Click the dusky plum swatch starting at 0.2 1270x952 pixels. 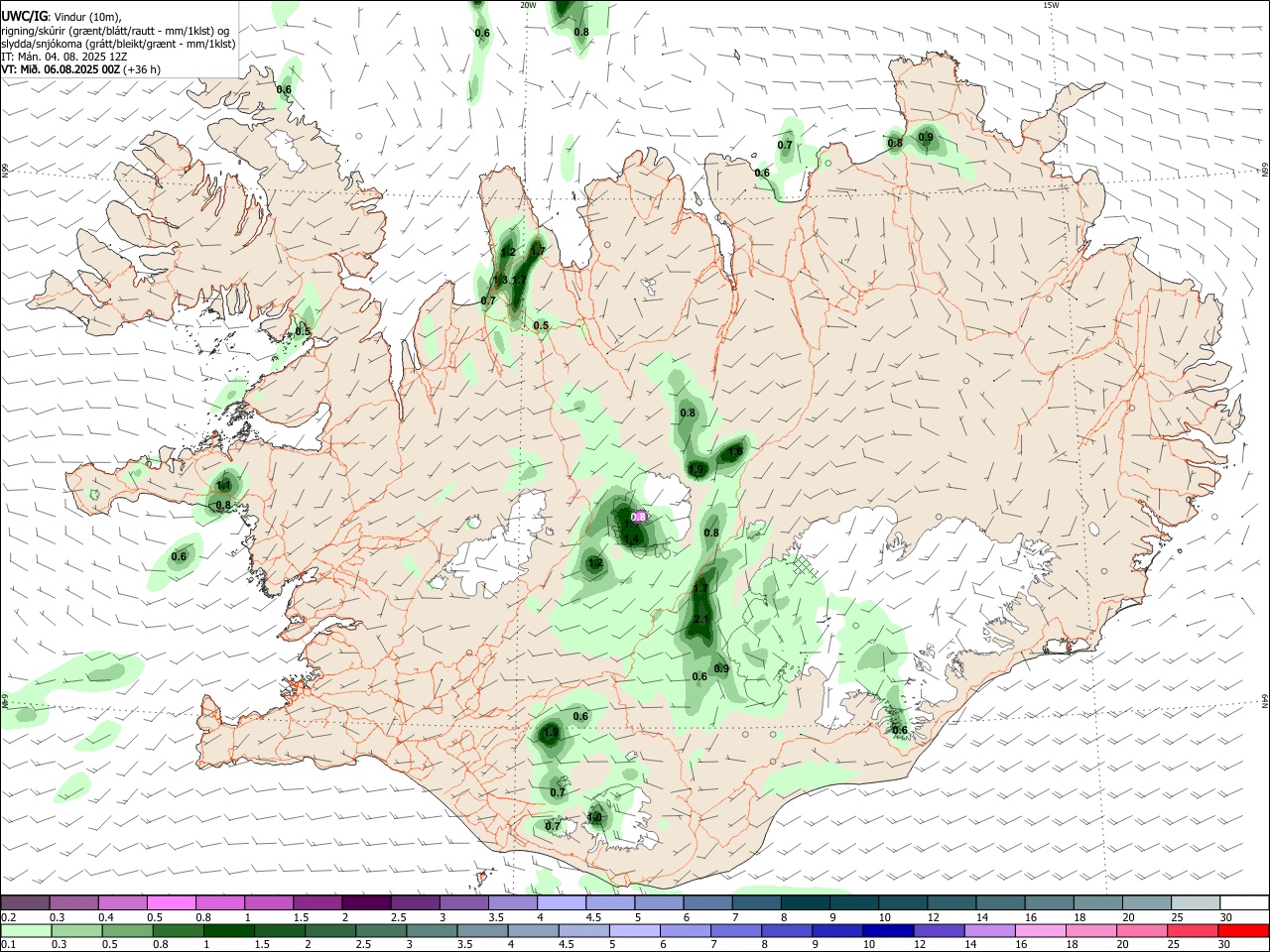(25, 902)
